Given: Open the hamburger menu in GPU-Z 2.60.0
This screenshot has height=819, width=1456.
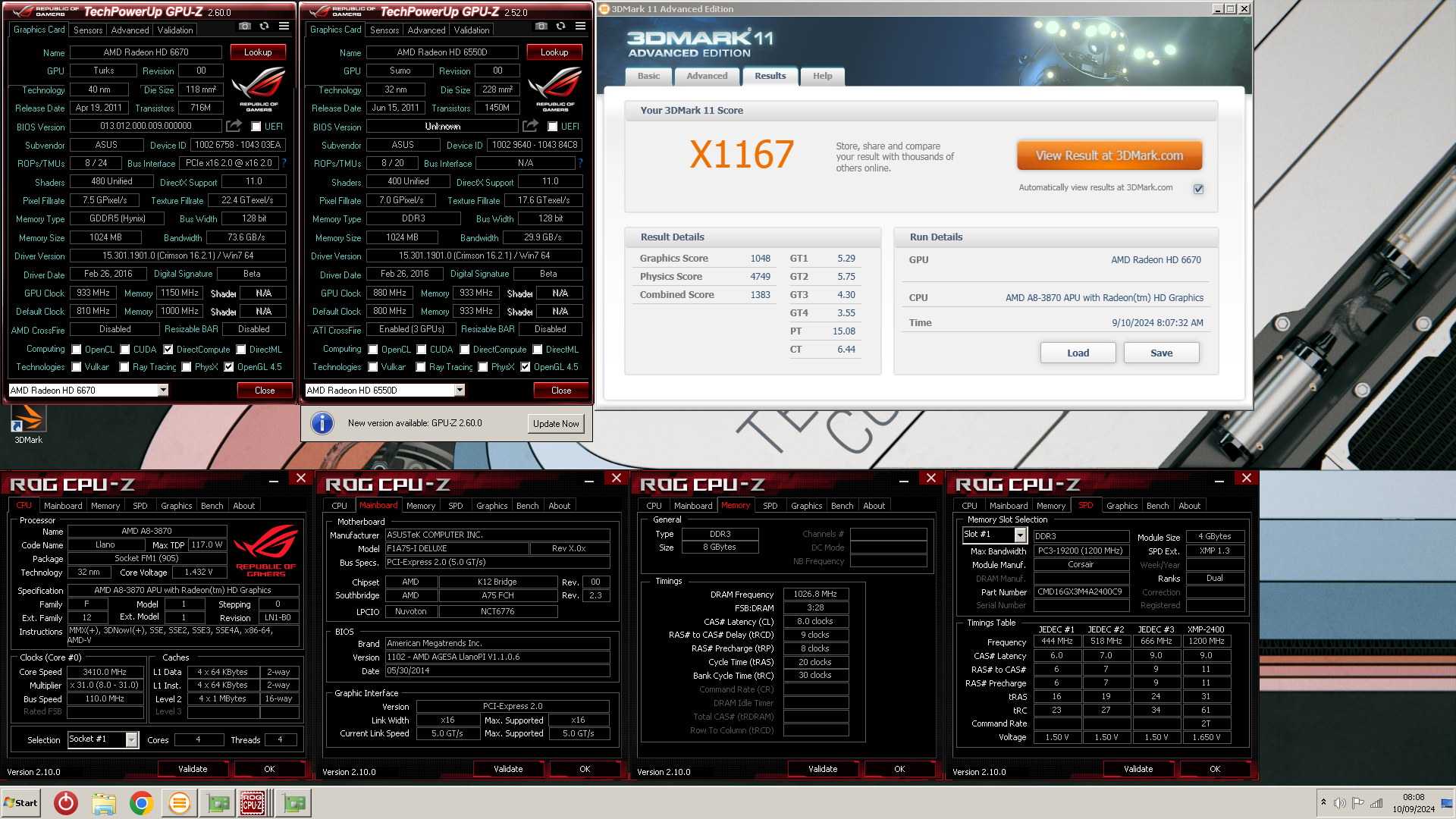Looking at the screenshot, I should point(284,27).
